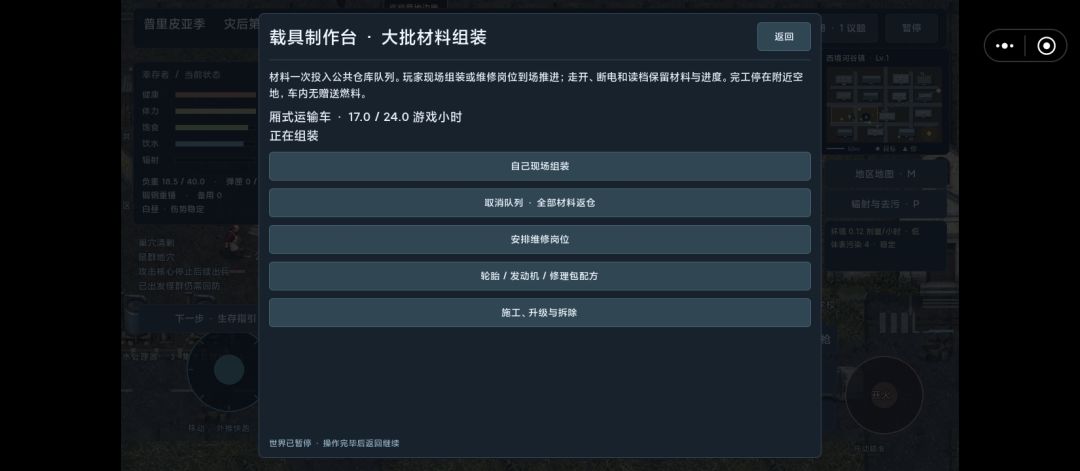1080x471 pixels.
Task: Click the 厢式运输车 progress text
Action: click(366, 117)
